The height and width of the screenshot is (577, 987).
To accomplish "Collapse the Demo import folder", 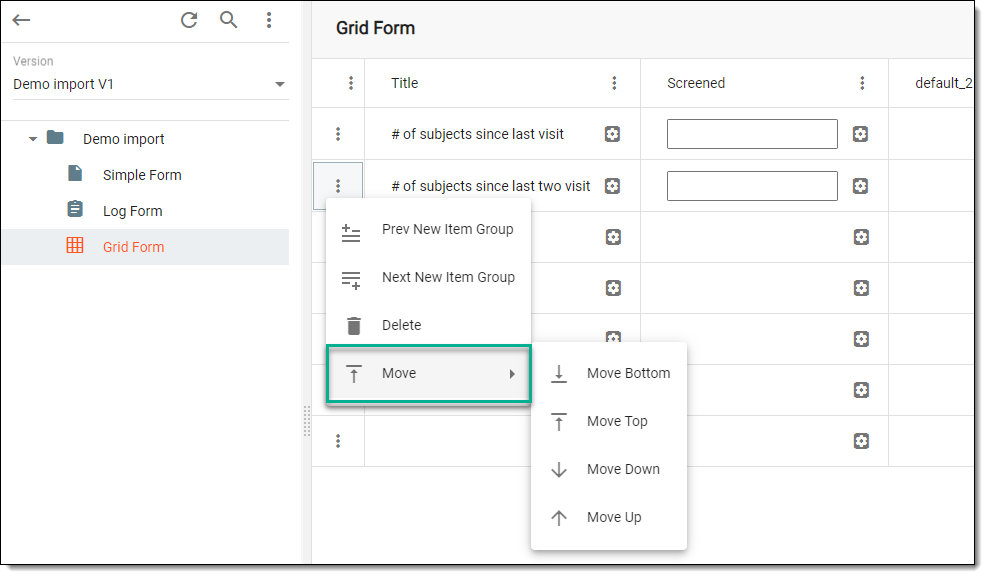I will (x=33, y=139).
